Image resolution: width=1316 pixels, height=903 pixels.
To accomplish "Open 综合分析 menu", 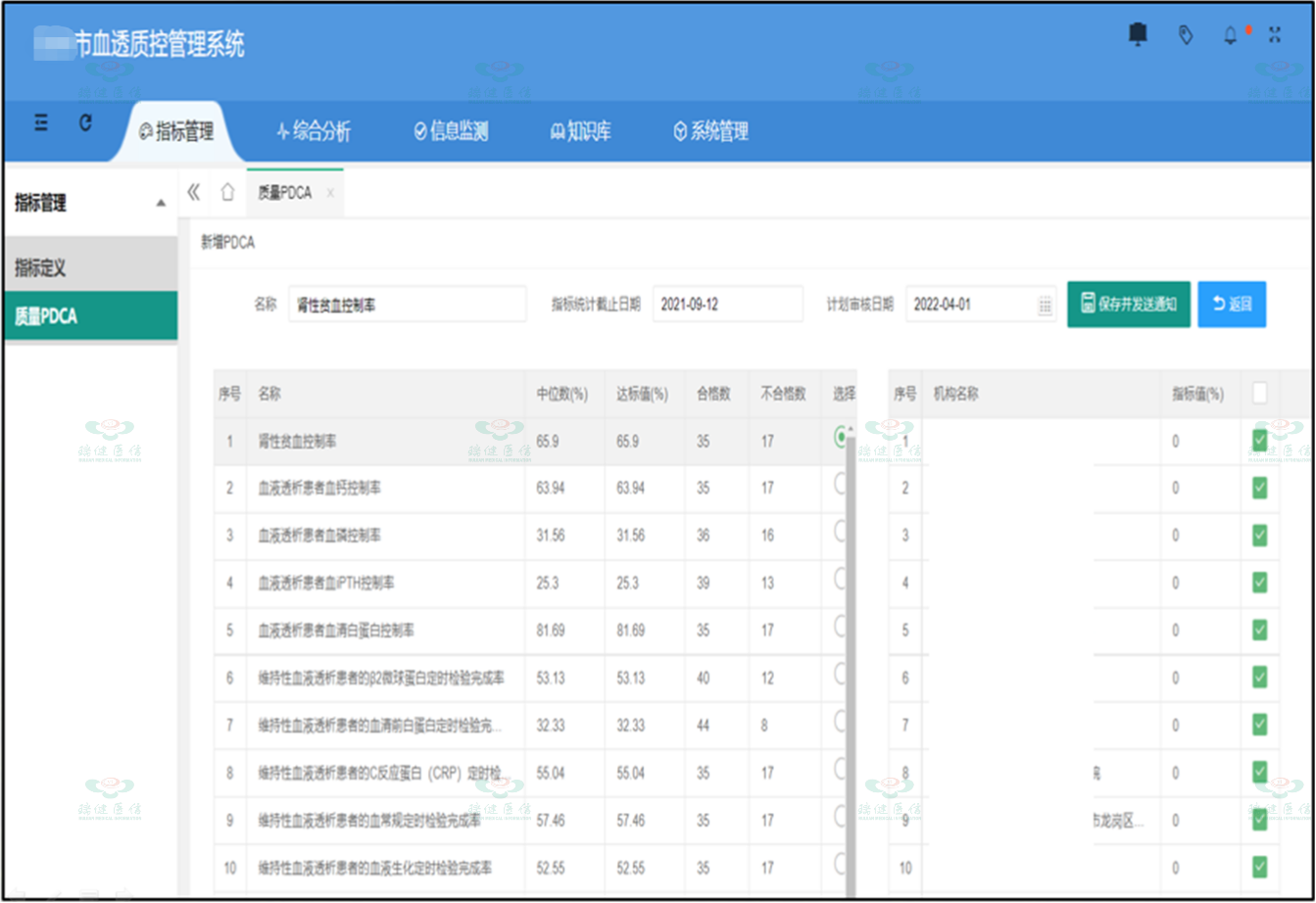I will 314,132.
